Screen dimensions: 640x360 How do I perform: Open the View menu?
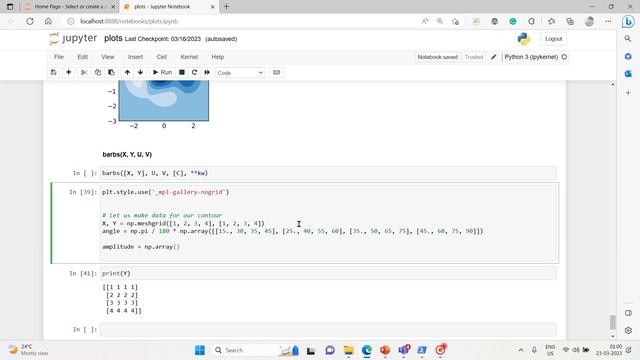click(x=108, y=57)
